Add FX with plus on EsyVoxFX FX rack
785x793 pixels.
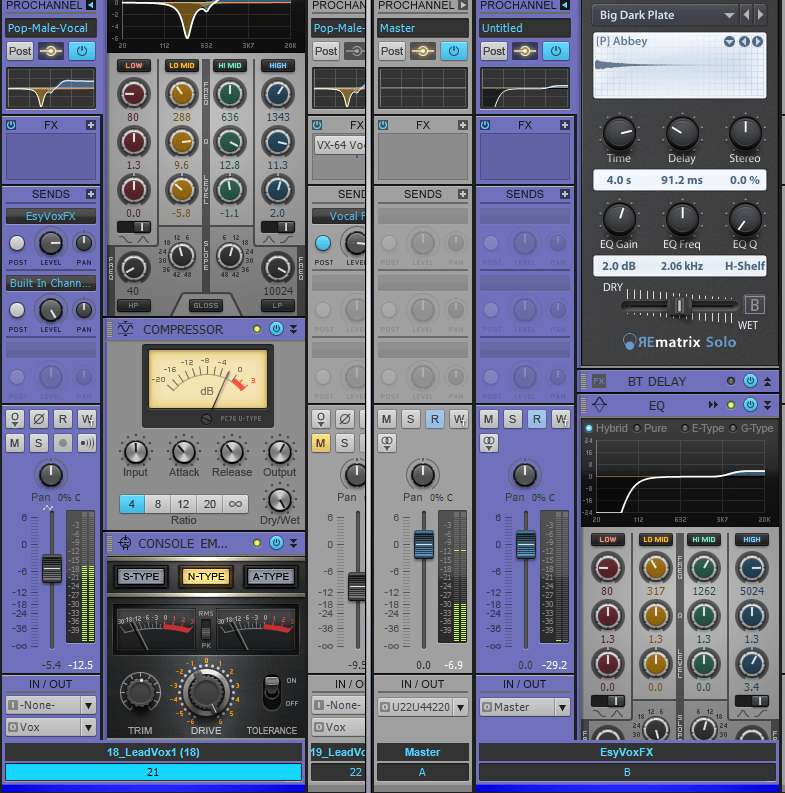click(564, 125)
